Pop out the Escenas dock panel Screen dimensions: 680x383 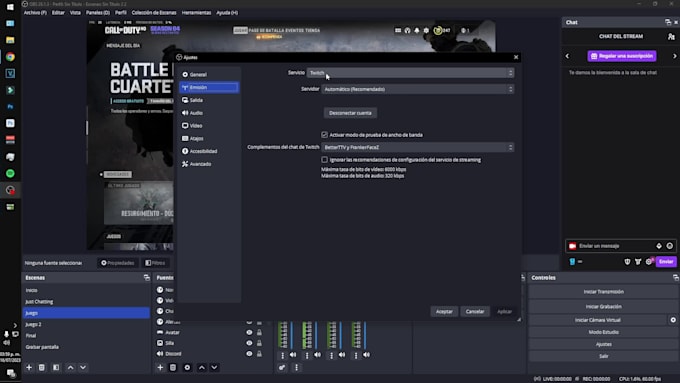click(147, 278)
